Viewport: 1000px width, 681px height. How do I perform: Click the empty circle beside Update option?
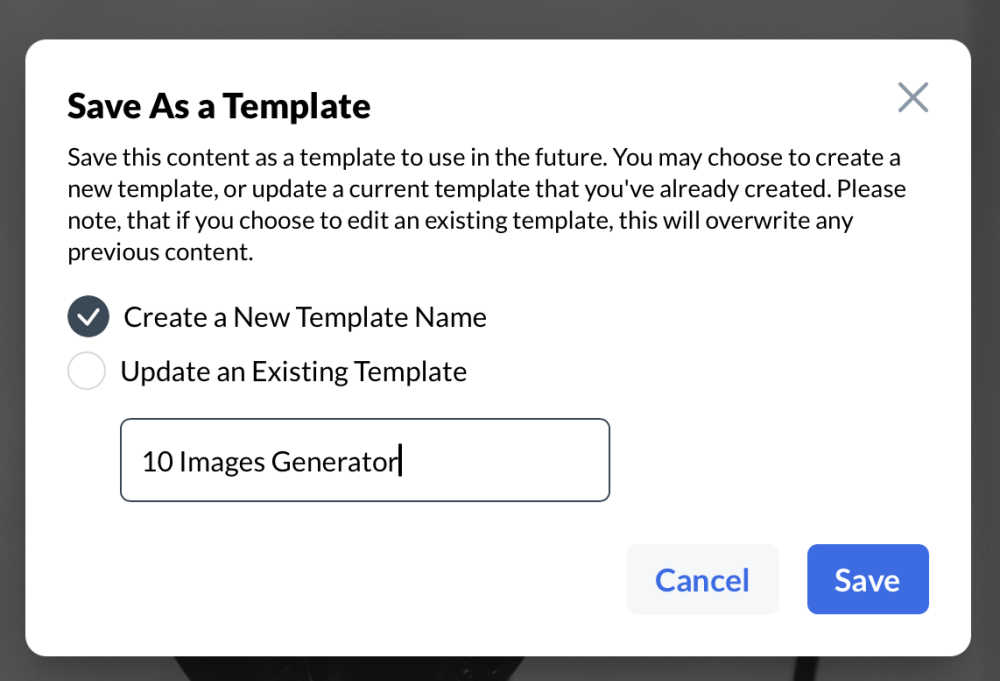[x=87, y=372]
